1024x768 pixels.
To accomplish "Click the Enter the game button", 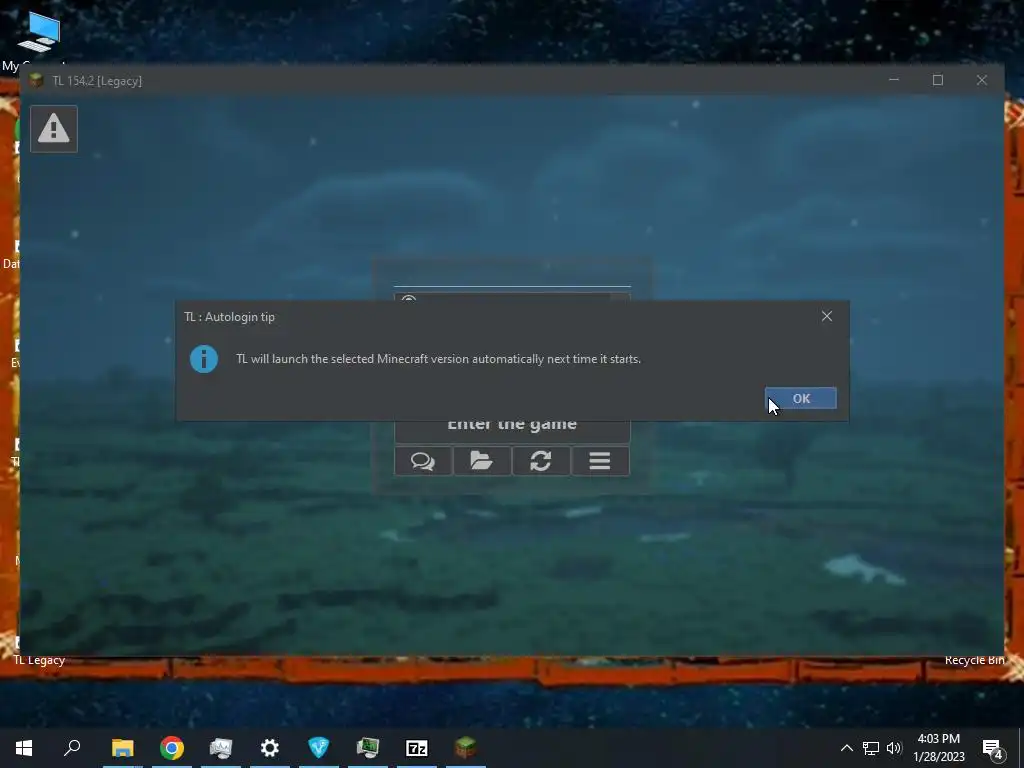I will point(512,431).
